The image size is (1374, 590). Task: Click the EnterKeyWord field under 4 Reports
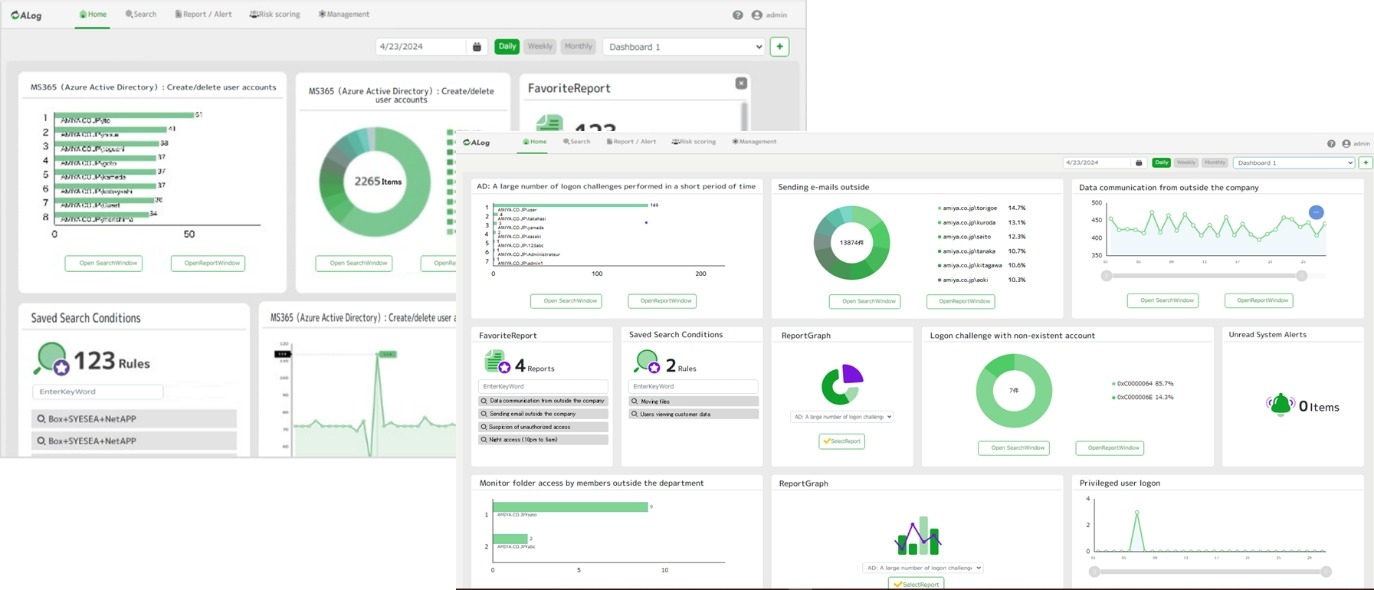(x=542, y=386)
